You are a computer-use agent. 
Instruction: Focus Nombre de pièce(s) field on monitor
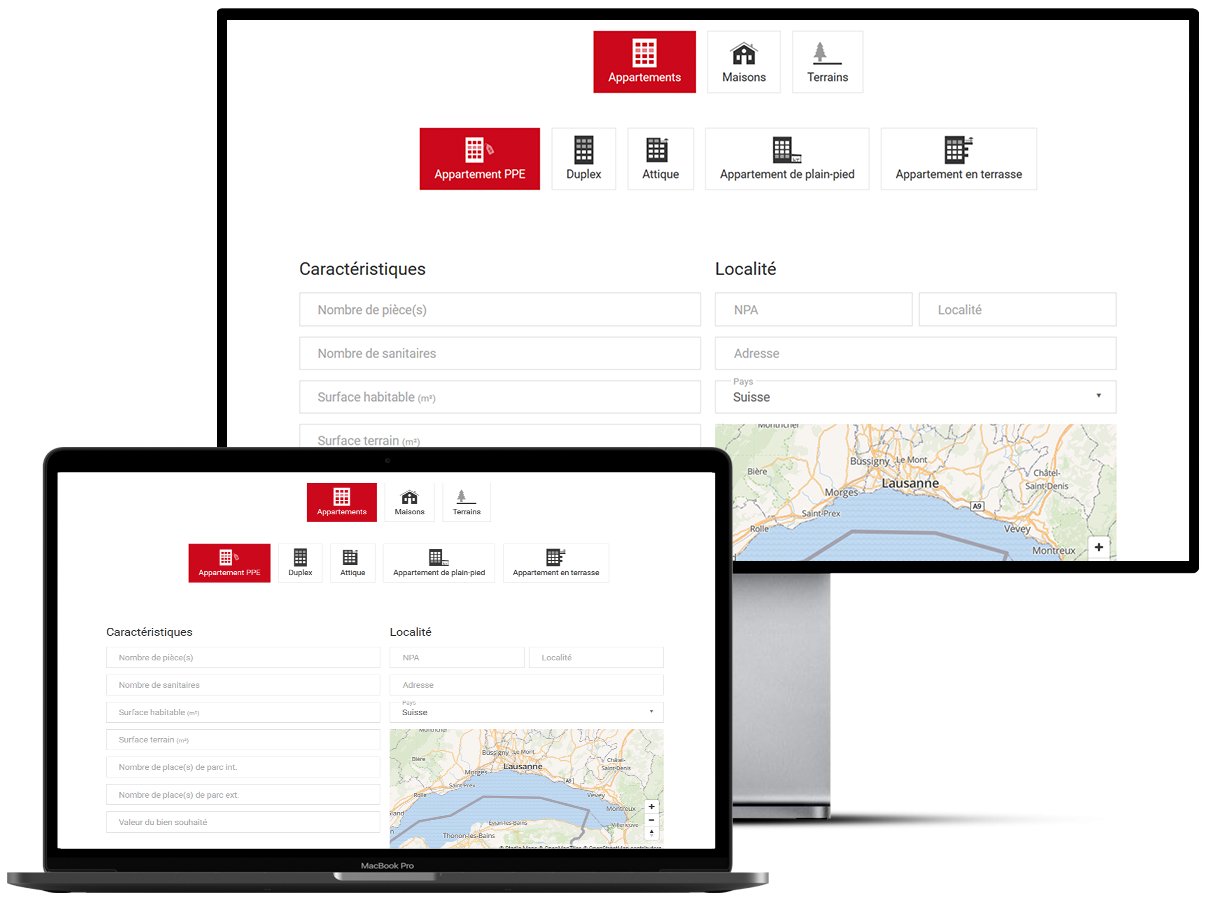[500, 310]
